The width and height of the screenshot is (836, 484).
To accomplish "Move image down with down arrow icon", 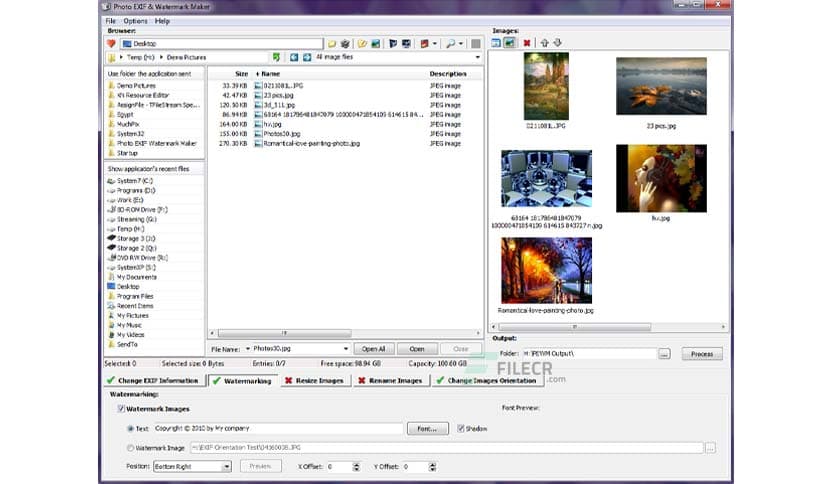I will [x=558, y=43].
